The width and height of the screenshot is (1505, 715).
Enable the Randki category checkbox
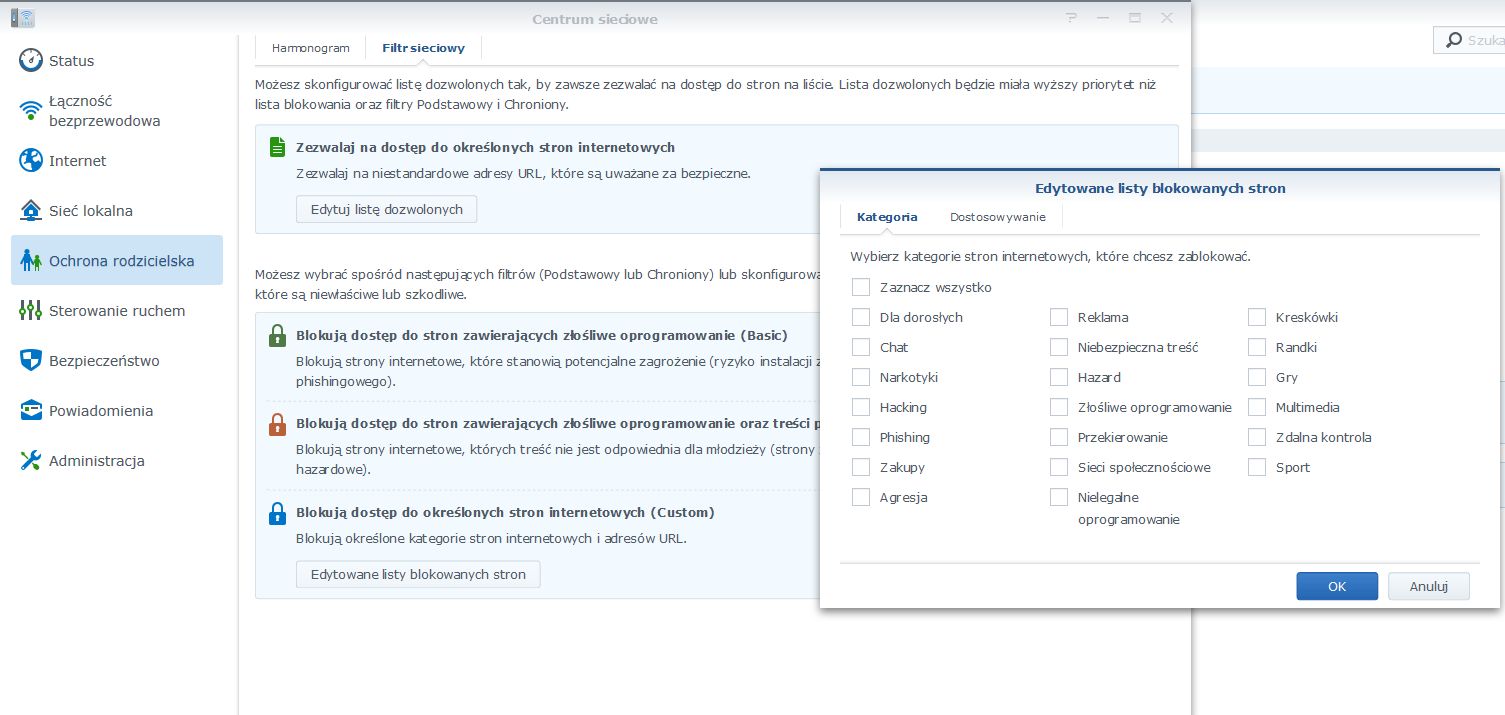(1257, 347)
